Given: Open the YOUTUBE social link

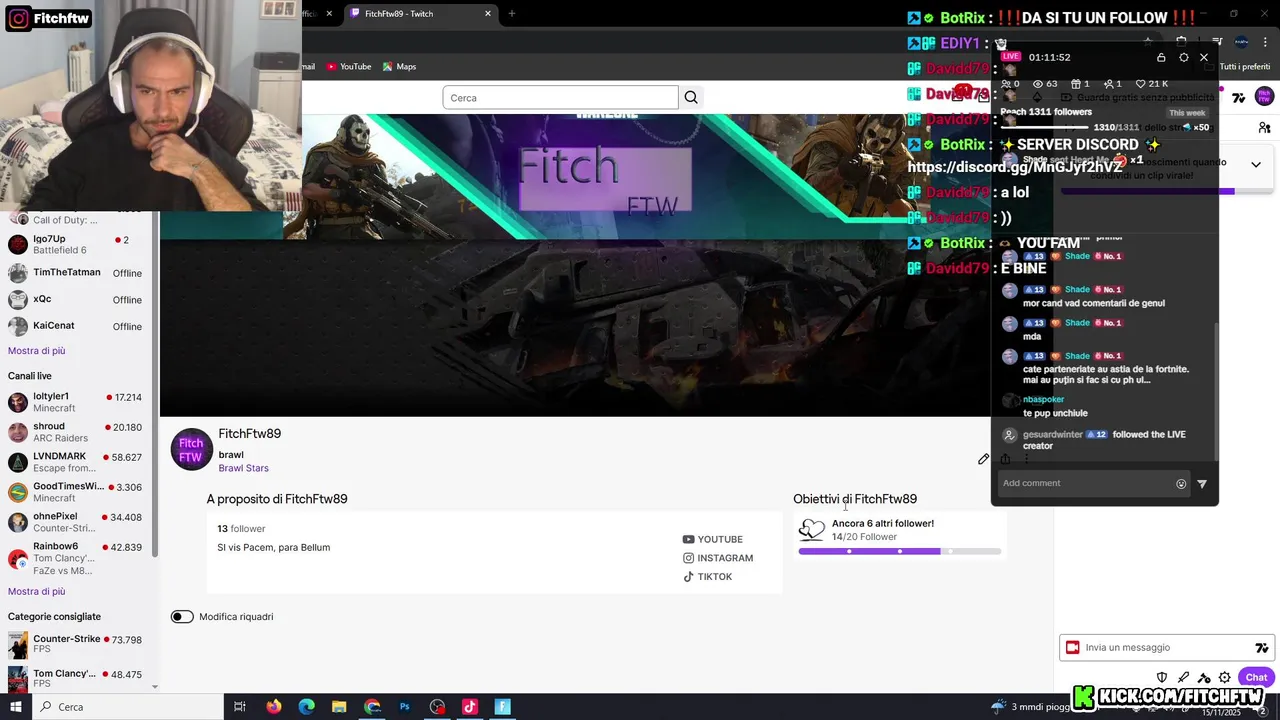Looking at the screenshot, I should tap(713, 540).
